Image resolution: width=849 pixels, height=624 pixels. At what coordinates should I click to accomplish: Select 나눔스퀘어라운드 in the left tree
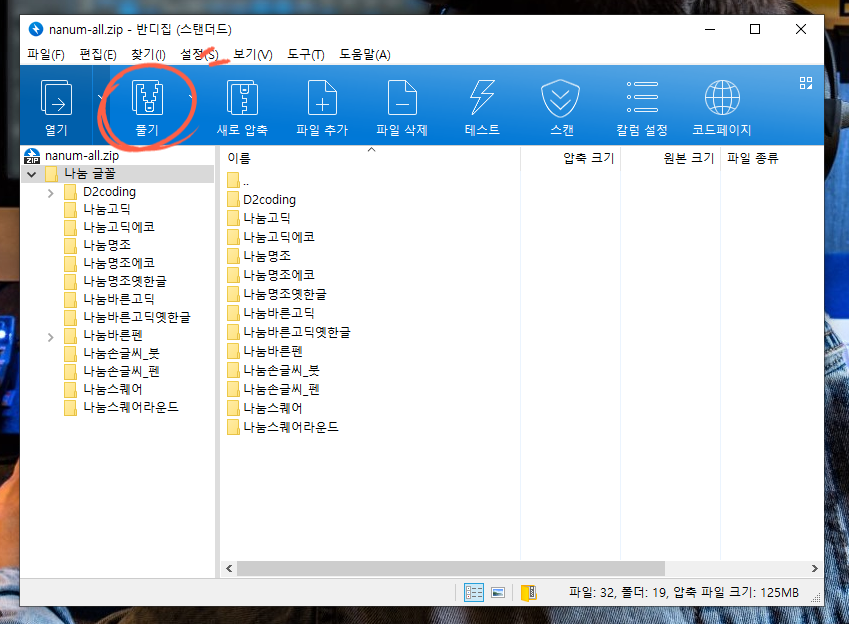pyautogui.click(x=130, y=407)
